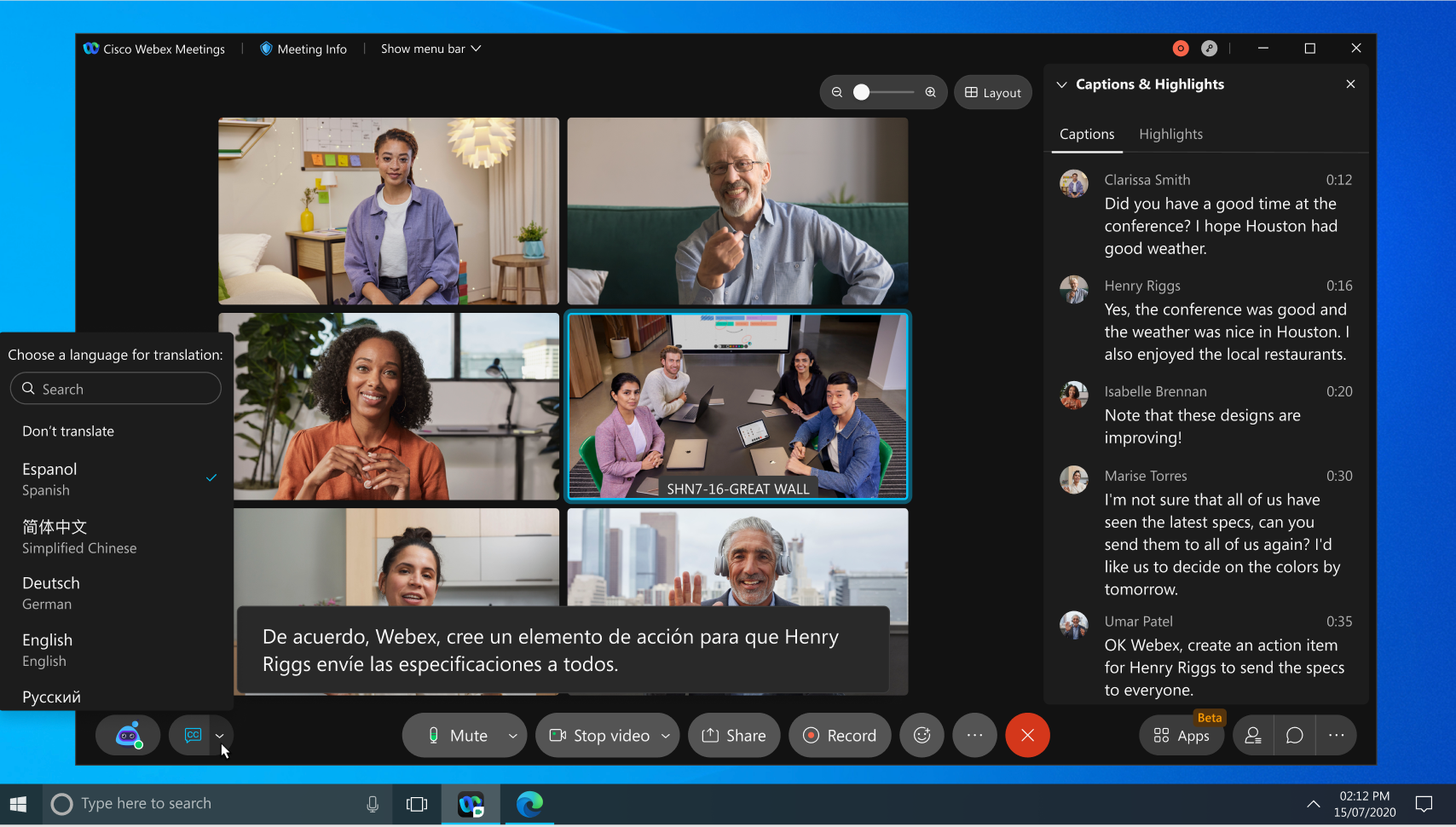
Task: Select video tile of woman in orange blouse
Action: (396, 407)
